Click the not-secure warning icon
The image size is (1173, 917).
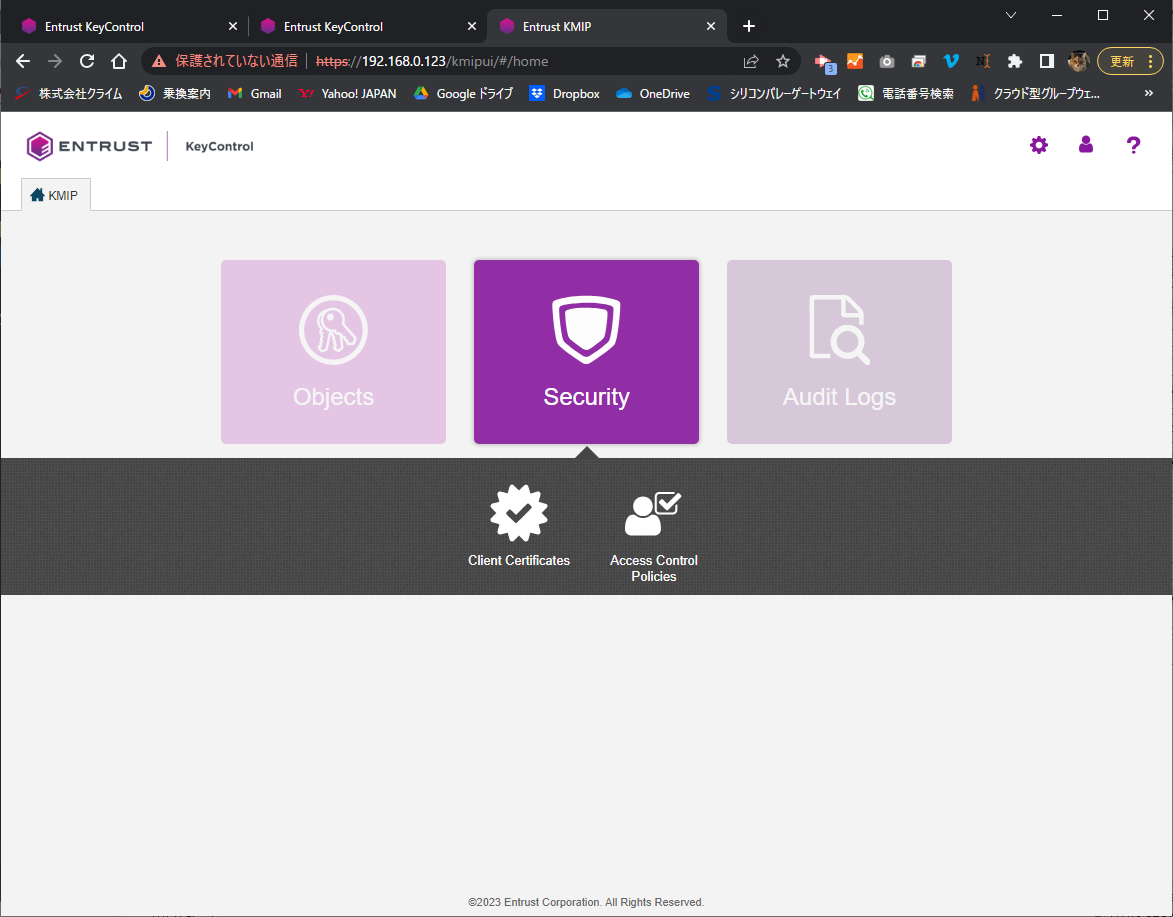tap(159, 61)
